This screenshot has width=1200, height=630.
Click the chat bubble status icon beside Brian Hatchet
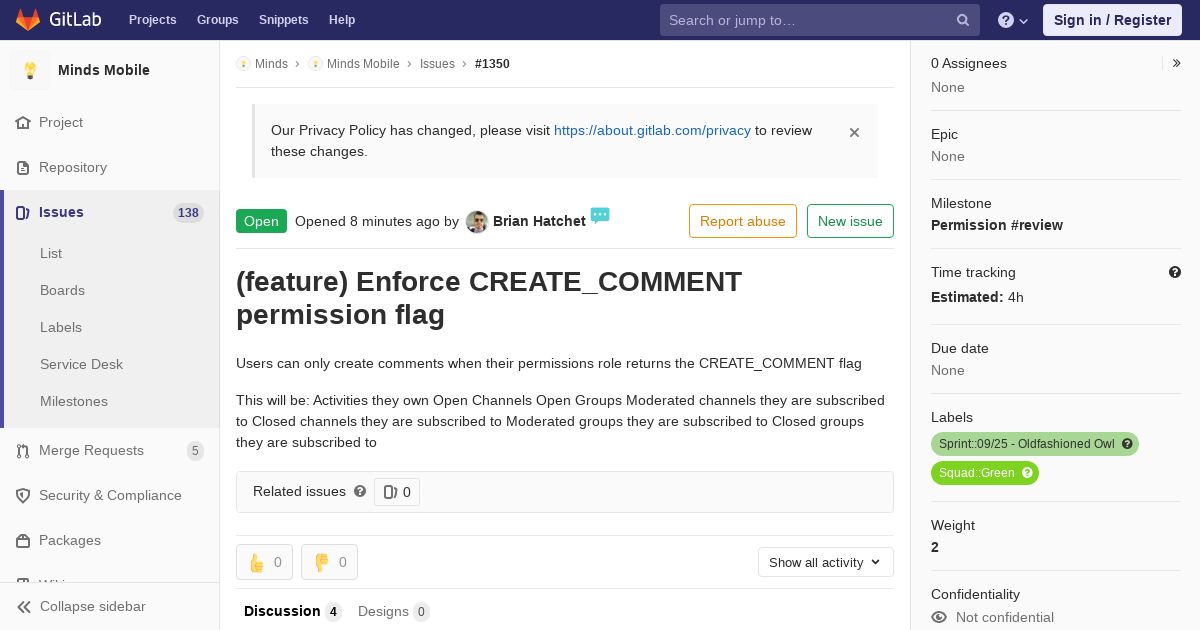point(600,215)
